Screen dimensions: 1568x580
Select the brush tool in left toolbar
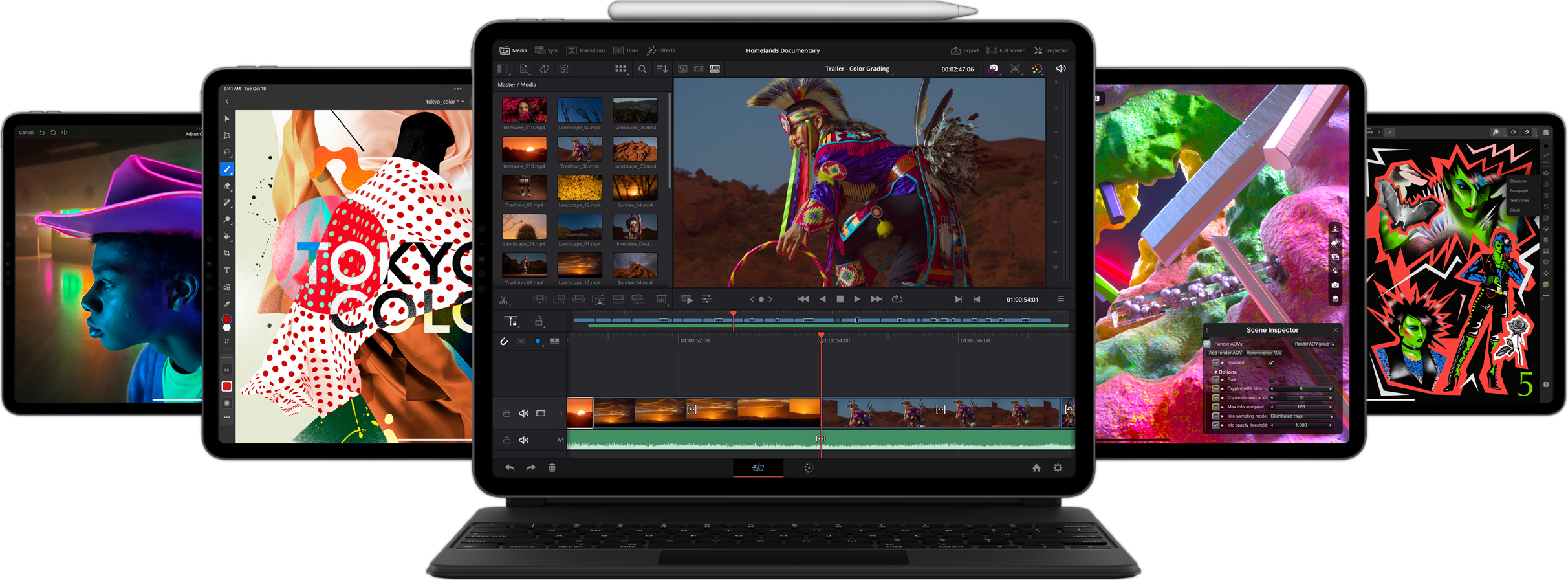click(226, 169)
